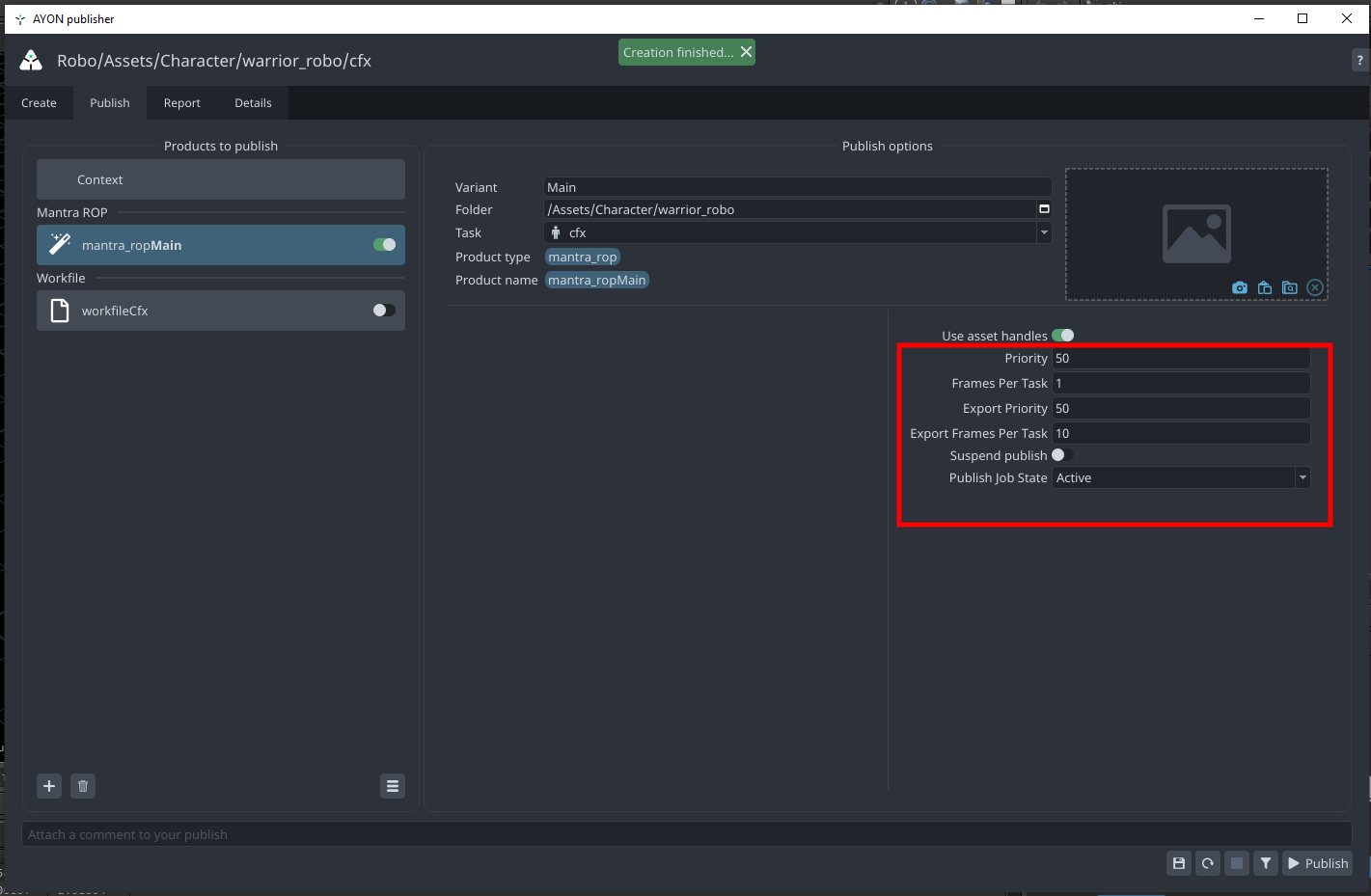Click the thumbnail drop area placeholder

coord(1196,234)
